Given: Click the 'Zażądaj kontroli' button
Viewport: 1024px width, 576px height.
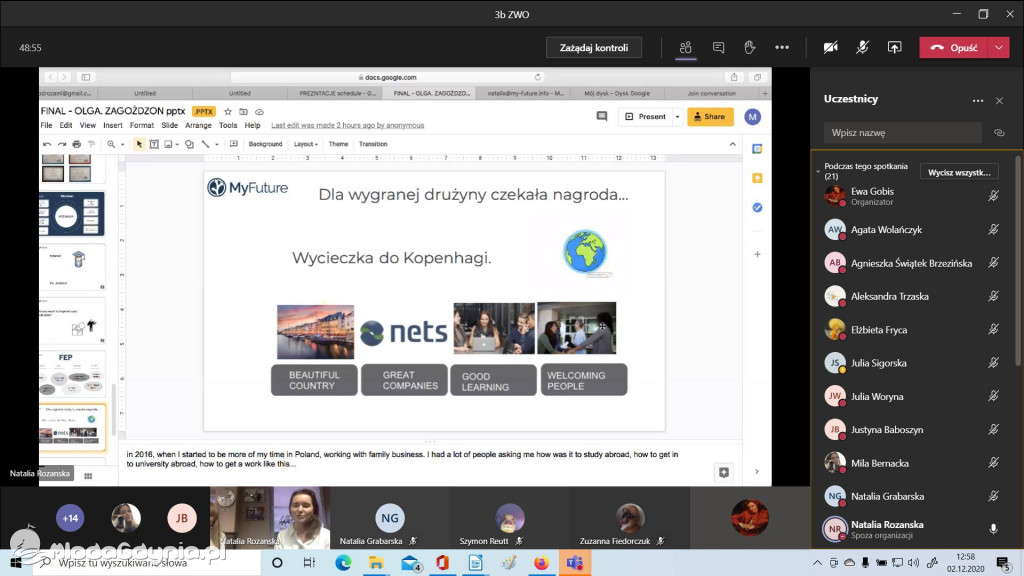Looking at the screenshot, I should 594,47.
